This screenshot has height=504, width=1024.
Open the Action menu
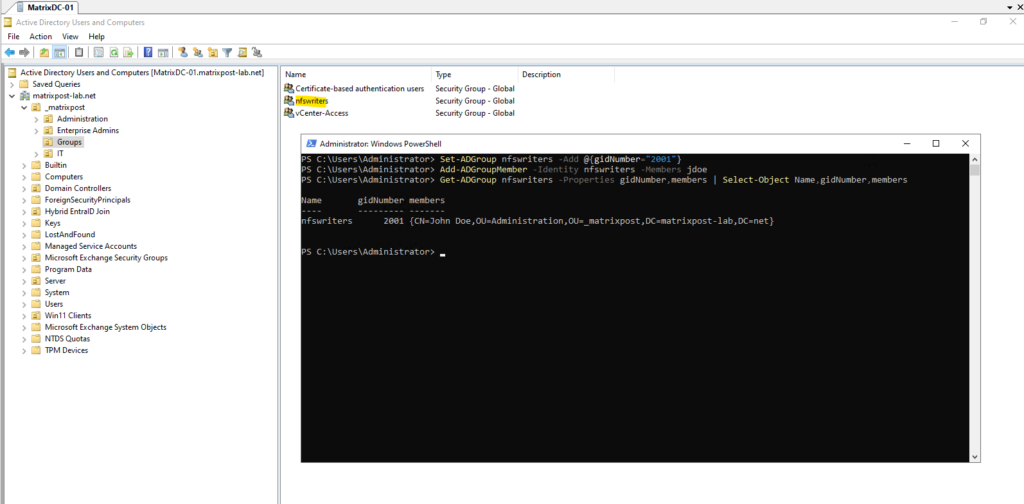(x=40, y=37)
